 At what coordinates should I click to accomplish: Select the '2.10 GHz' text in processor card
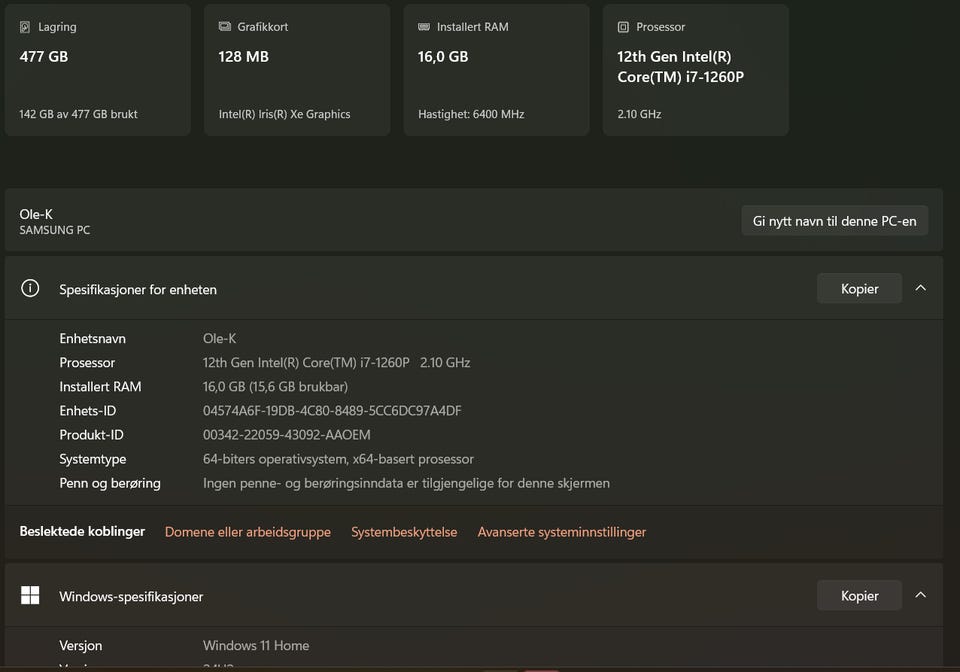pos(639,114)
